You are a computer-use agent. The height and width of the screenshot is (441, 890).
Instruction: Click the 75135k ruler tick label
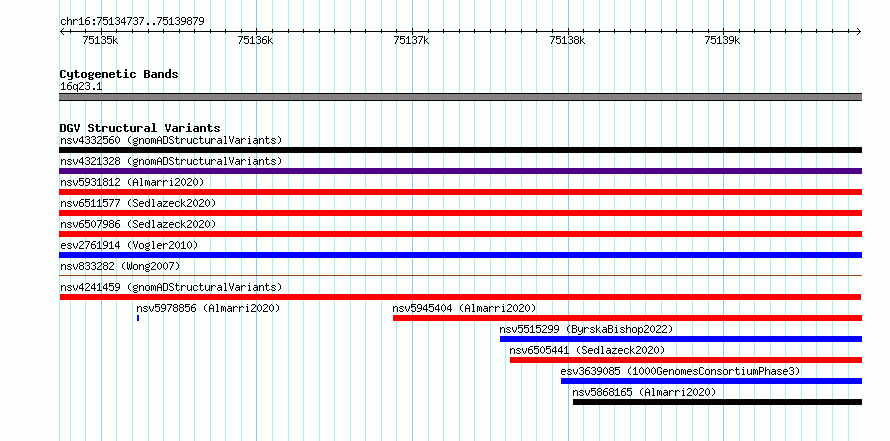(100, 40)
